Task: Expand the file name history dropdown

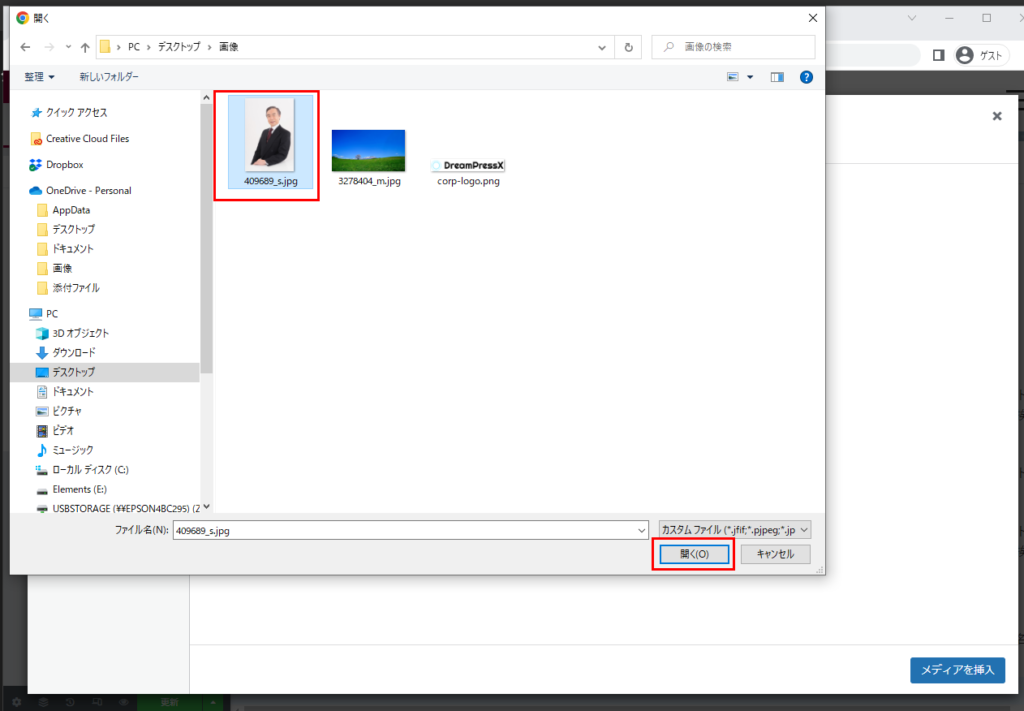Action: pyautogui.click(x=641, y=530)
